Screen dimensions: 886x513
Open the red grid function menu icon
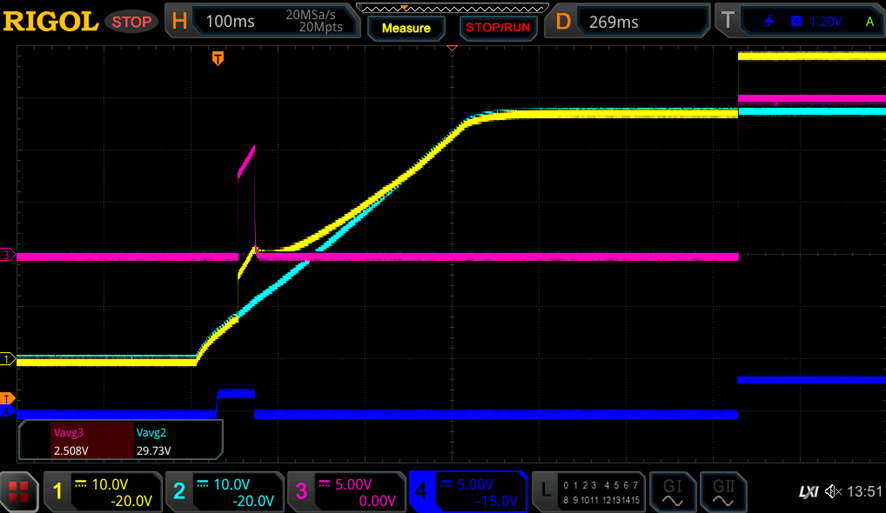point(18,491)
